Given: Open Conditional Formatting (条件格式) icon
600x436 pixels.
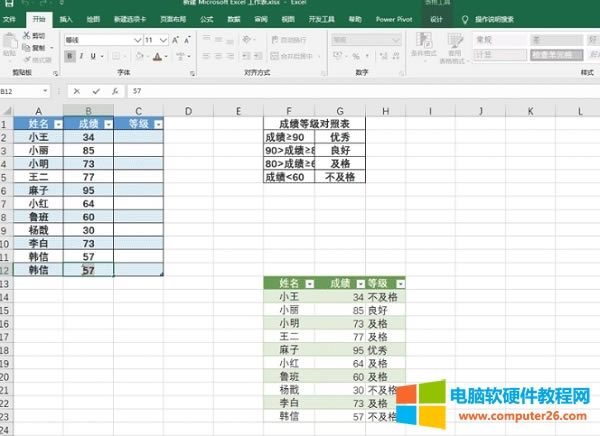Looking at the screenshot, I should (416, 45).
